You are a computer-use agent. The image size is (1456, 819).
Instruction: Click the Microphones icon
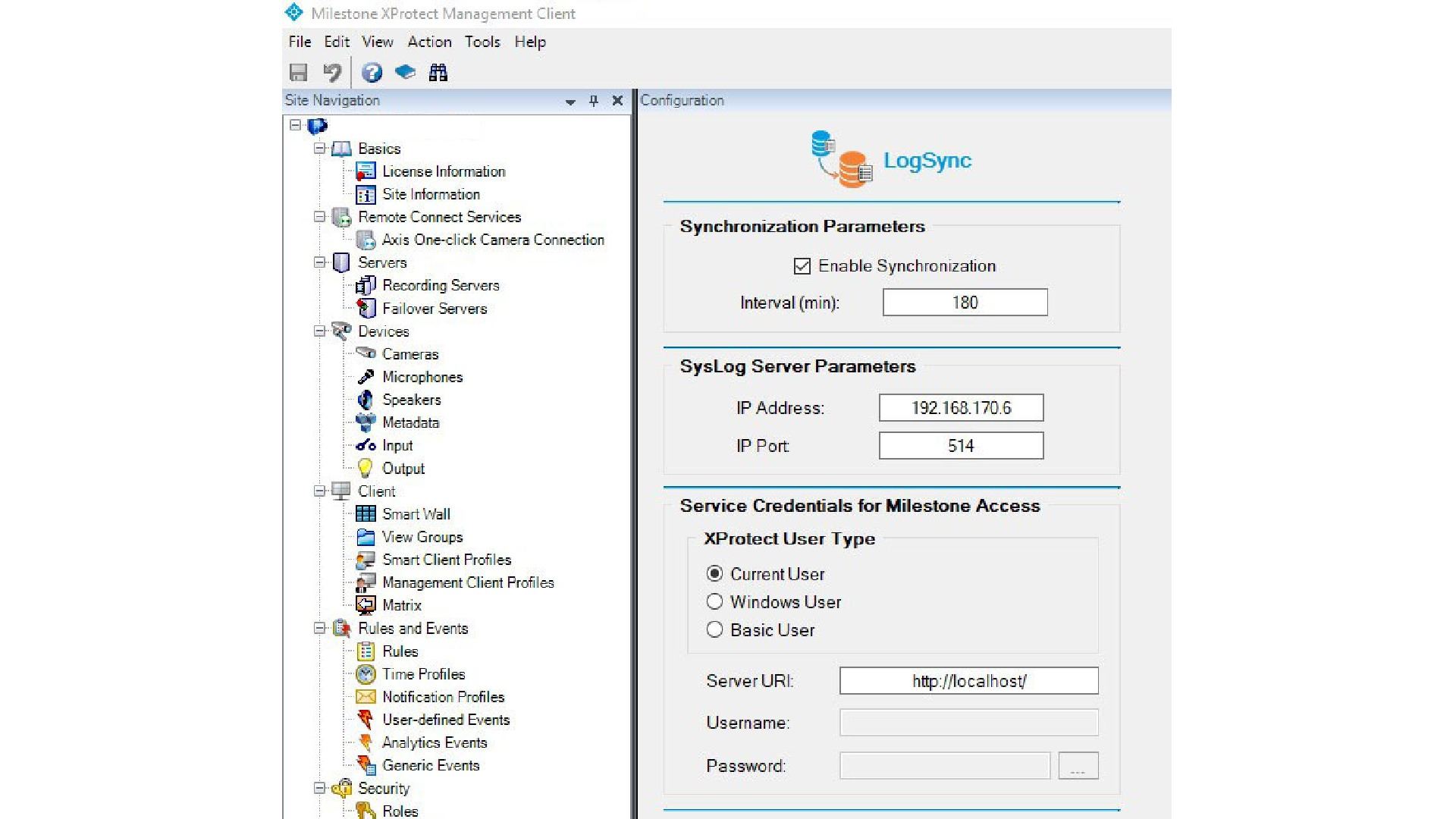[x=366, y=377]
